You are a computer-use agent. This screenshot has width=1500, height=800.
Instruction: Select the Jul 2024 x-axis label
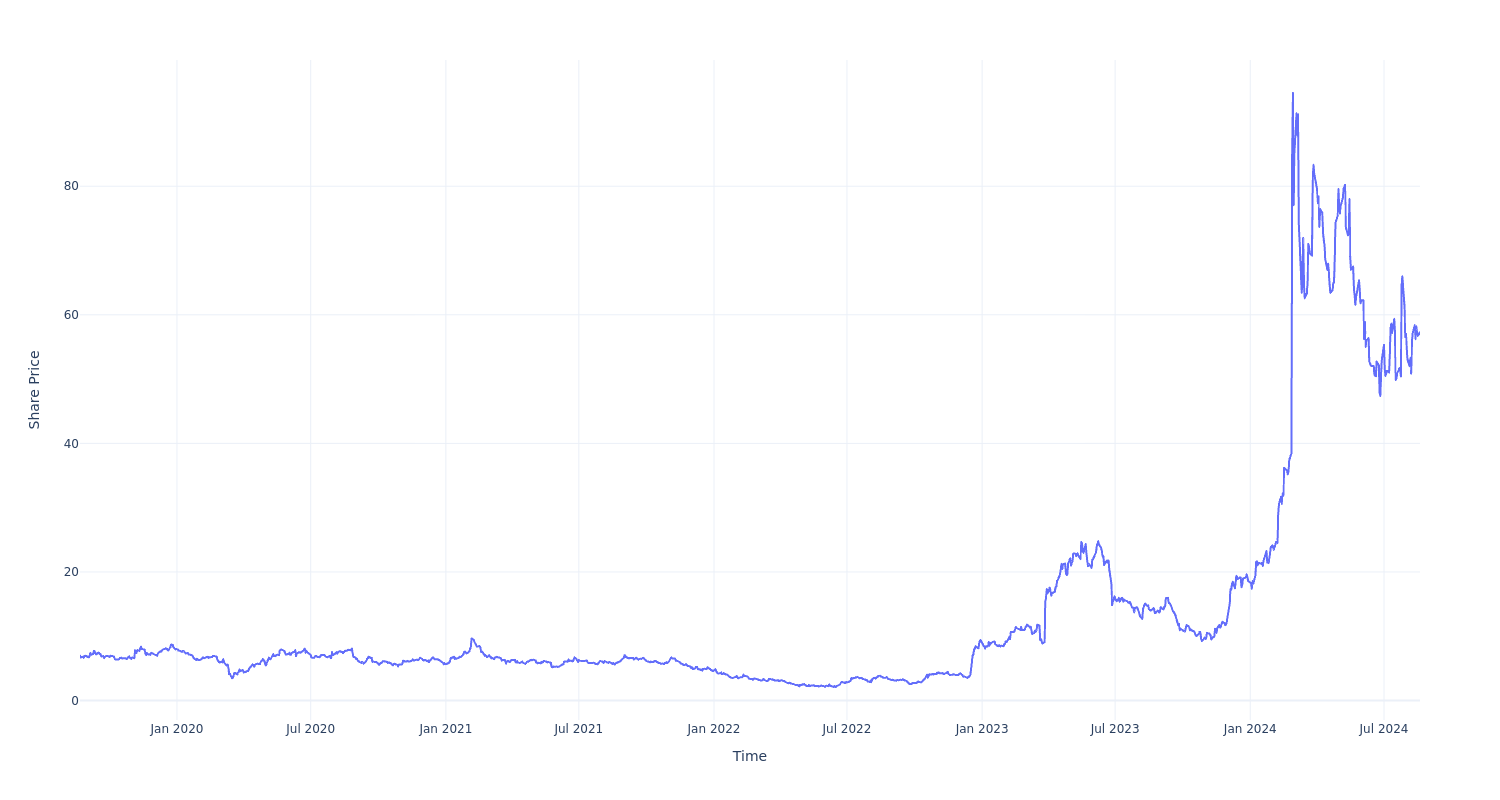tap(1383, 729)
